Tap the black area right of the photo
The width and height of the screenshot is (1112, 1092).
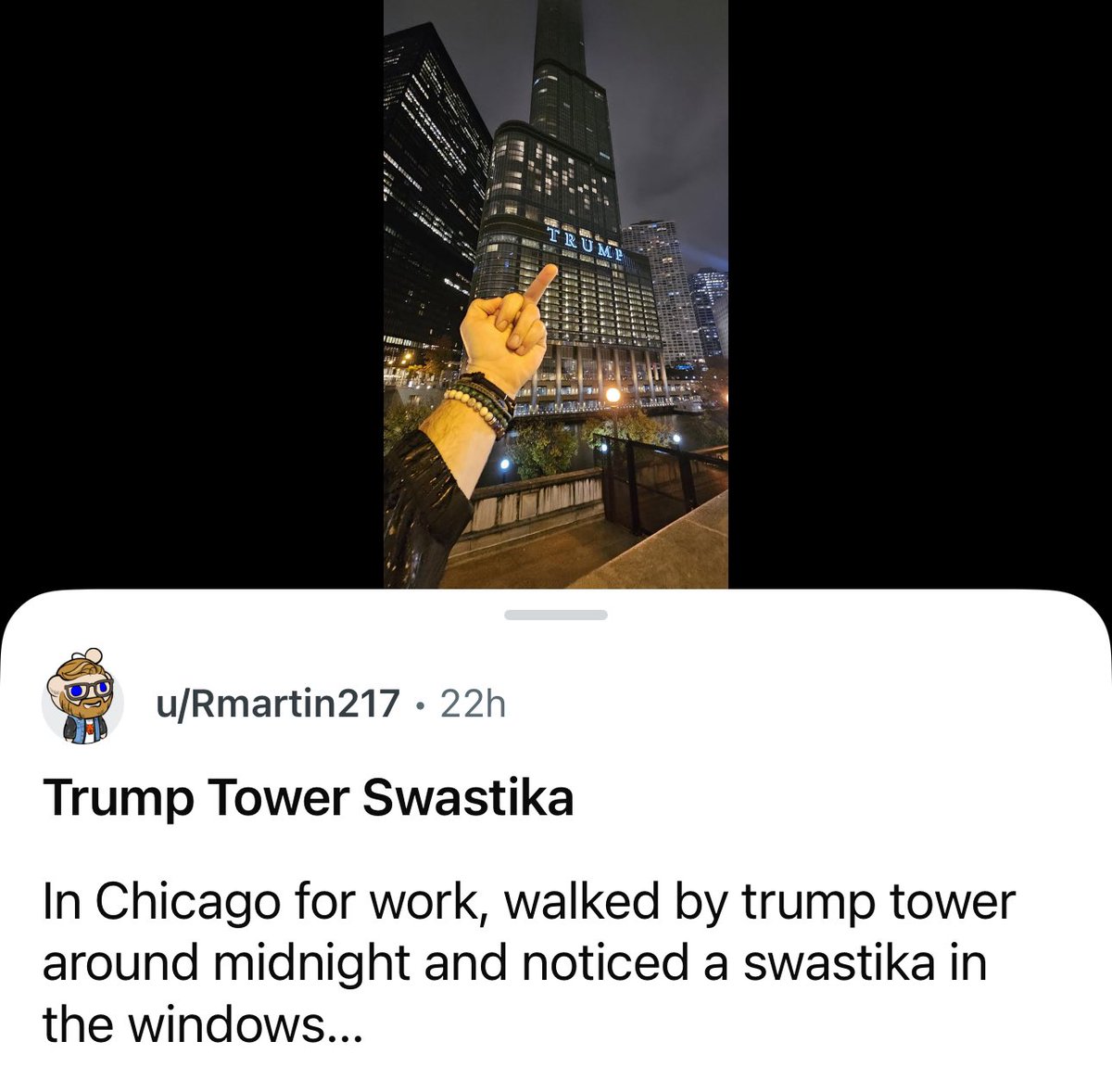(x=919, y=294)
